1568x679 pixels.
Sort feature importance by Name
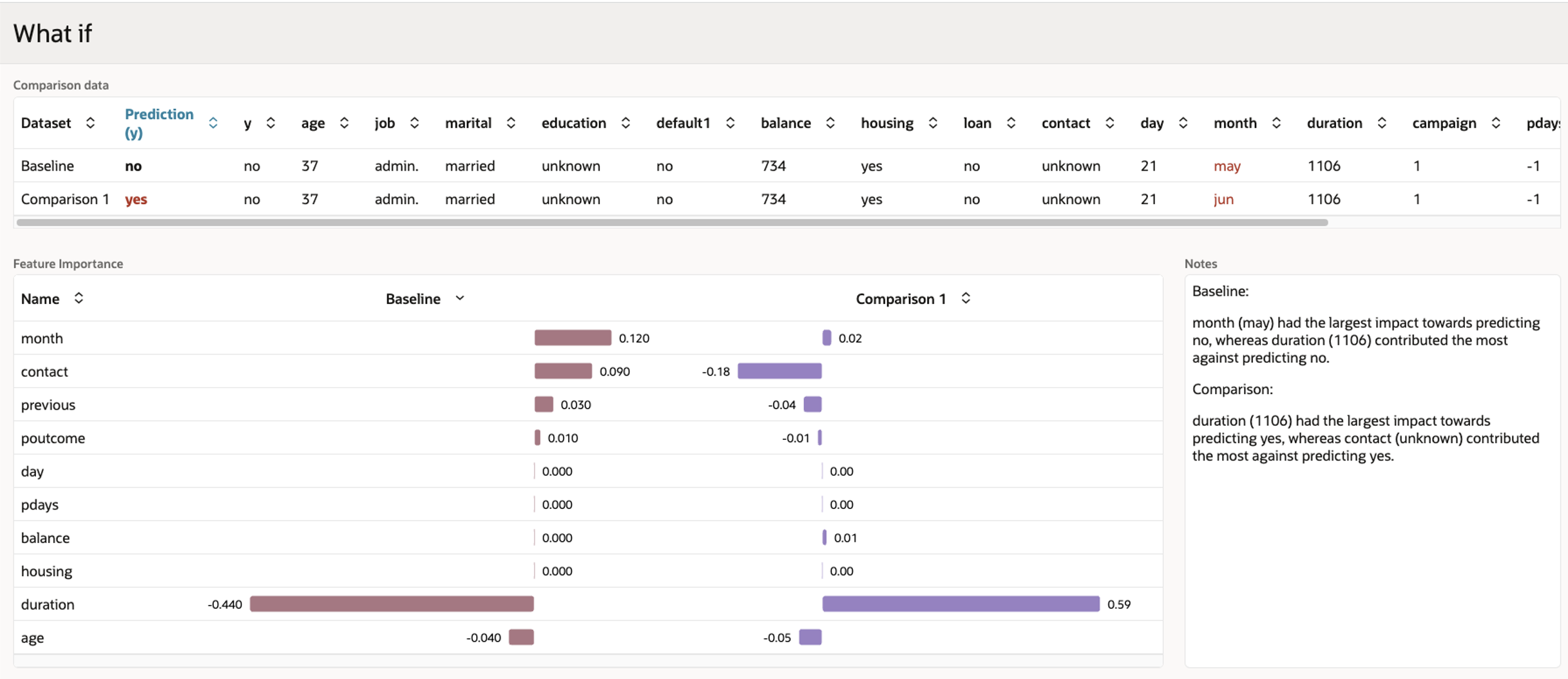pos(79,298)
